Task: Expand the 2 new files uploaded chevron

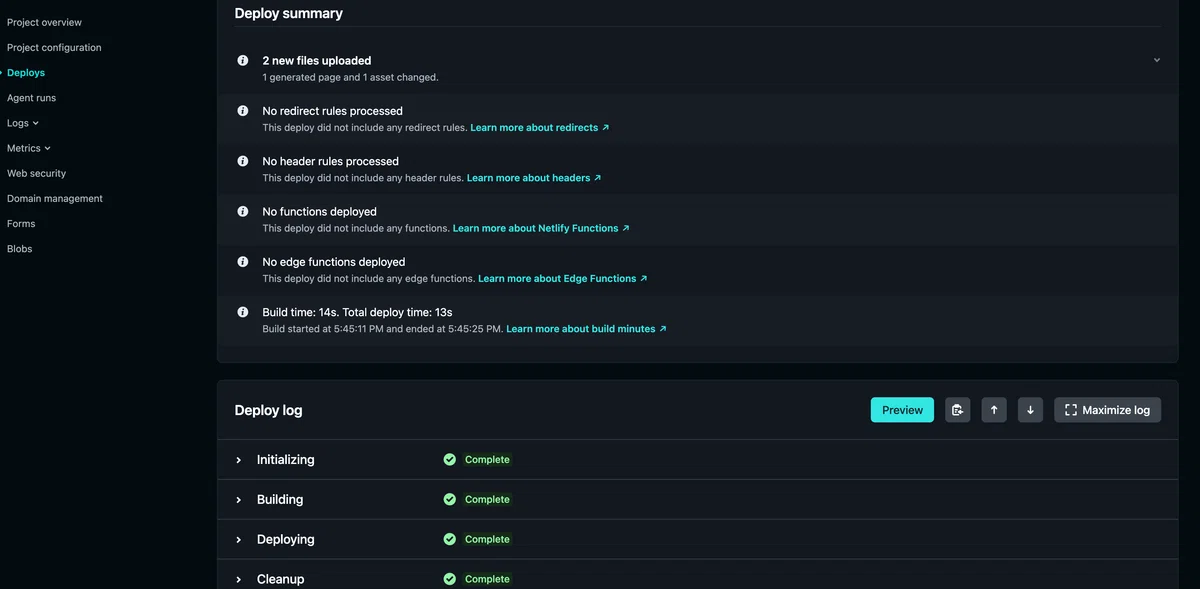Action: click(1157, 60)
